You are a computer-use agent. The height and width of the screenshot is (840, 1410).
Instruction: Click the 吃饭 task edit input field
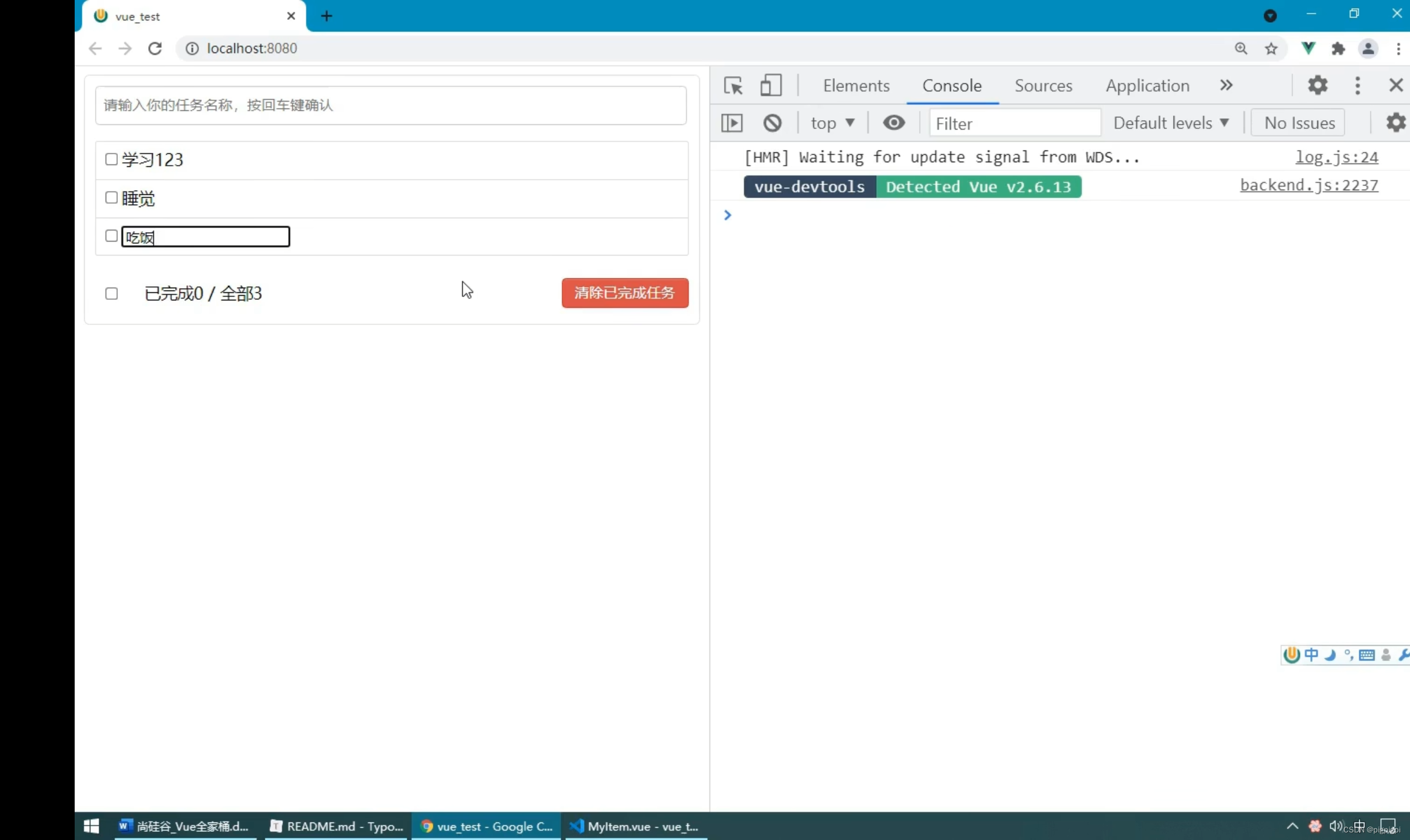pos(204,237)
